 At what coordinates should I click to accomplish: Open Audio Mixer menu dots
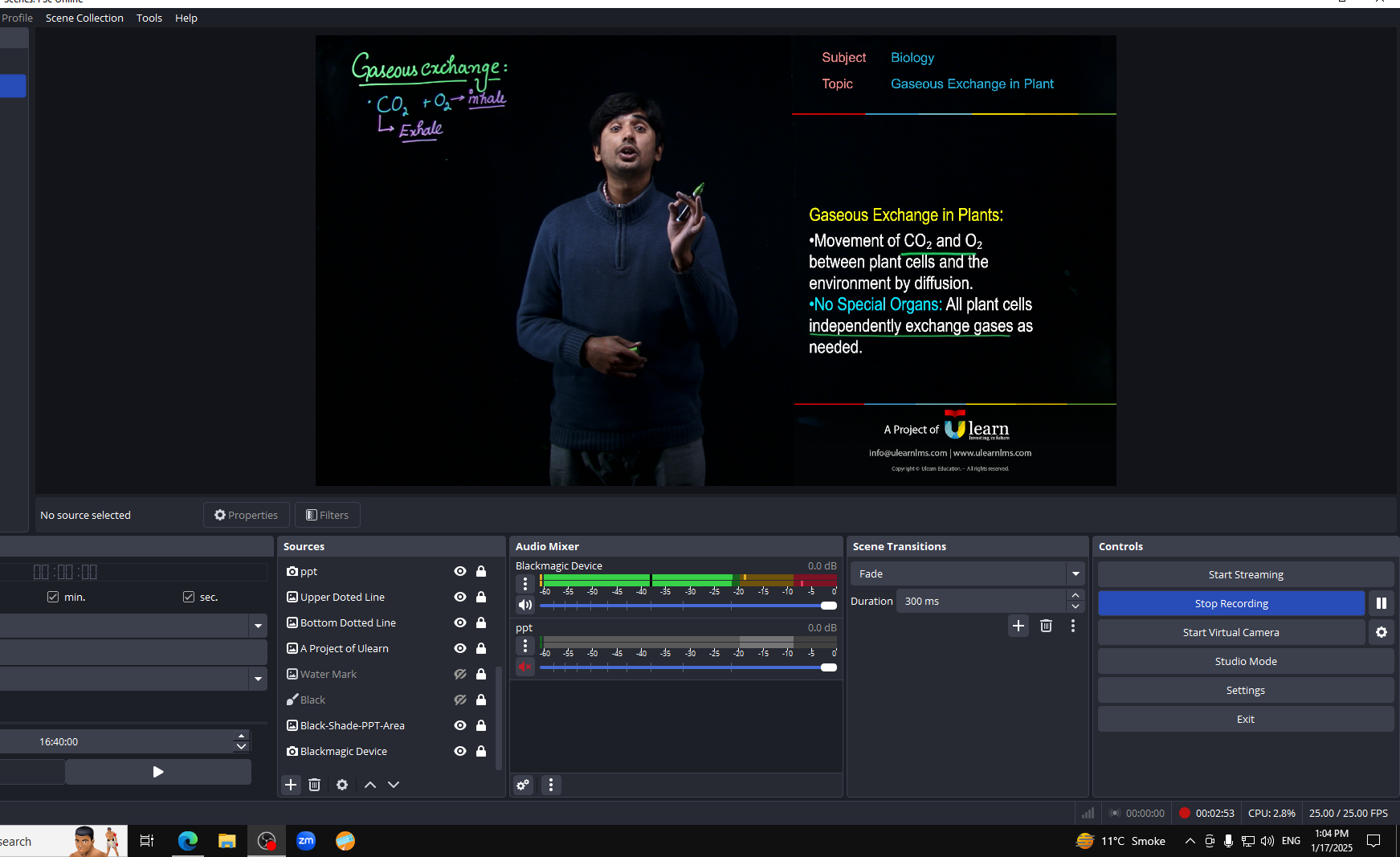(551, 785)
